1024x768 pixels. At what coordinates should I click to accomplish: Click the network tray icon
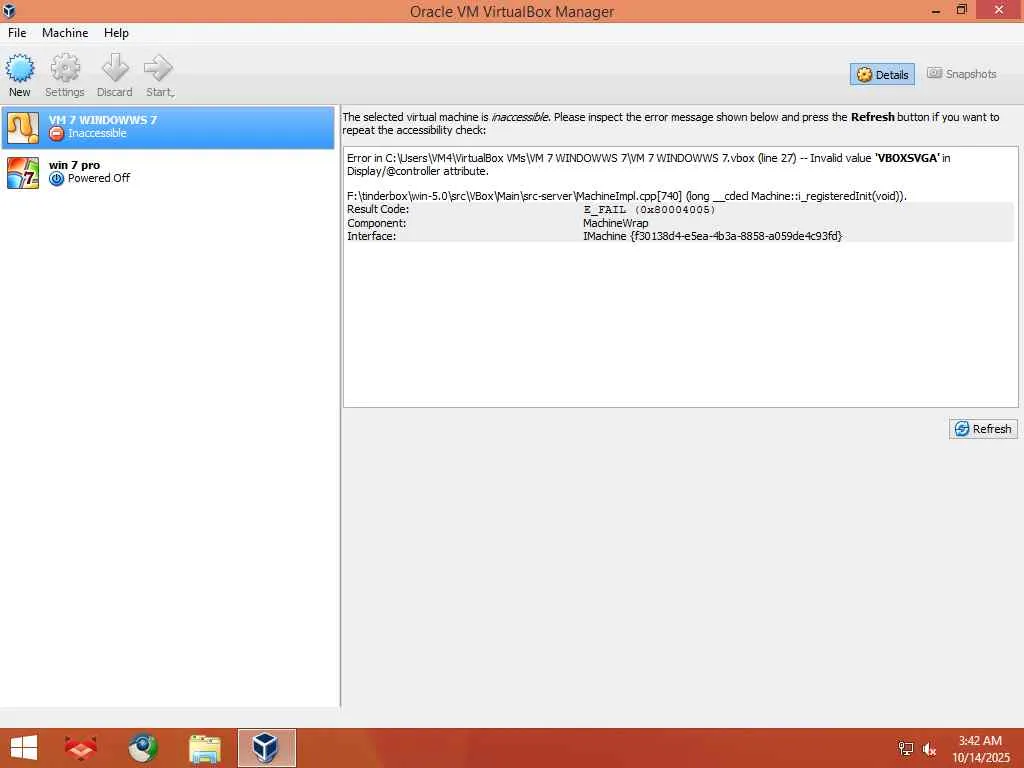(x=906, y=748)
